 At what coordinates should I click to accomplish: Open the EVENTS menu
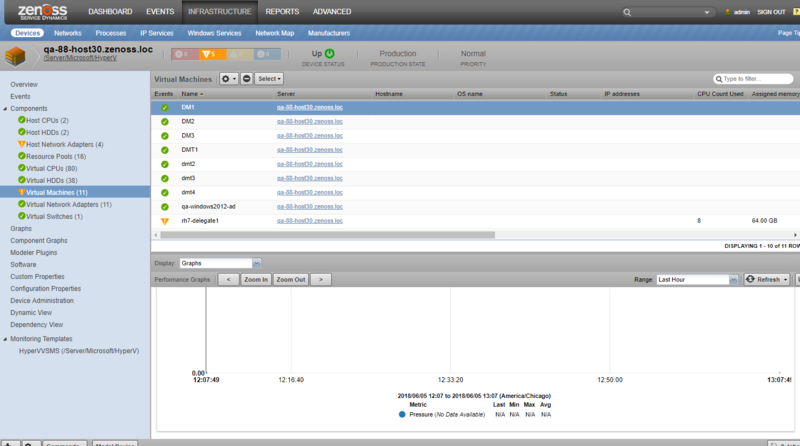[x=160, y=12]
